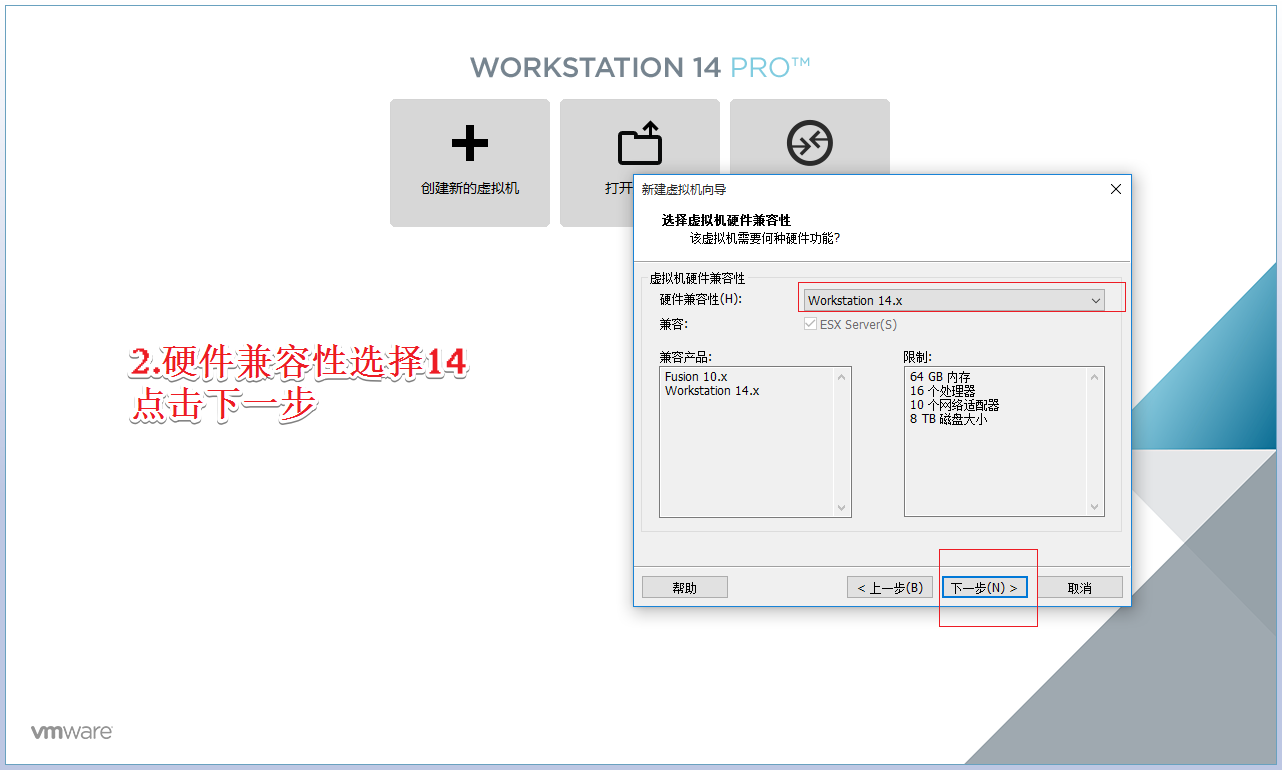Click the 下一步(N) > button

pyautogui.click(x=985, y=588)
